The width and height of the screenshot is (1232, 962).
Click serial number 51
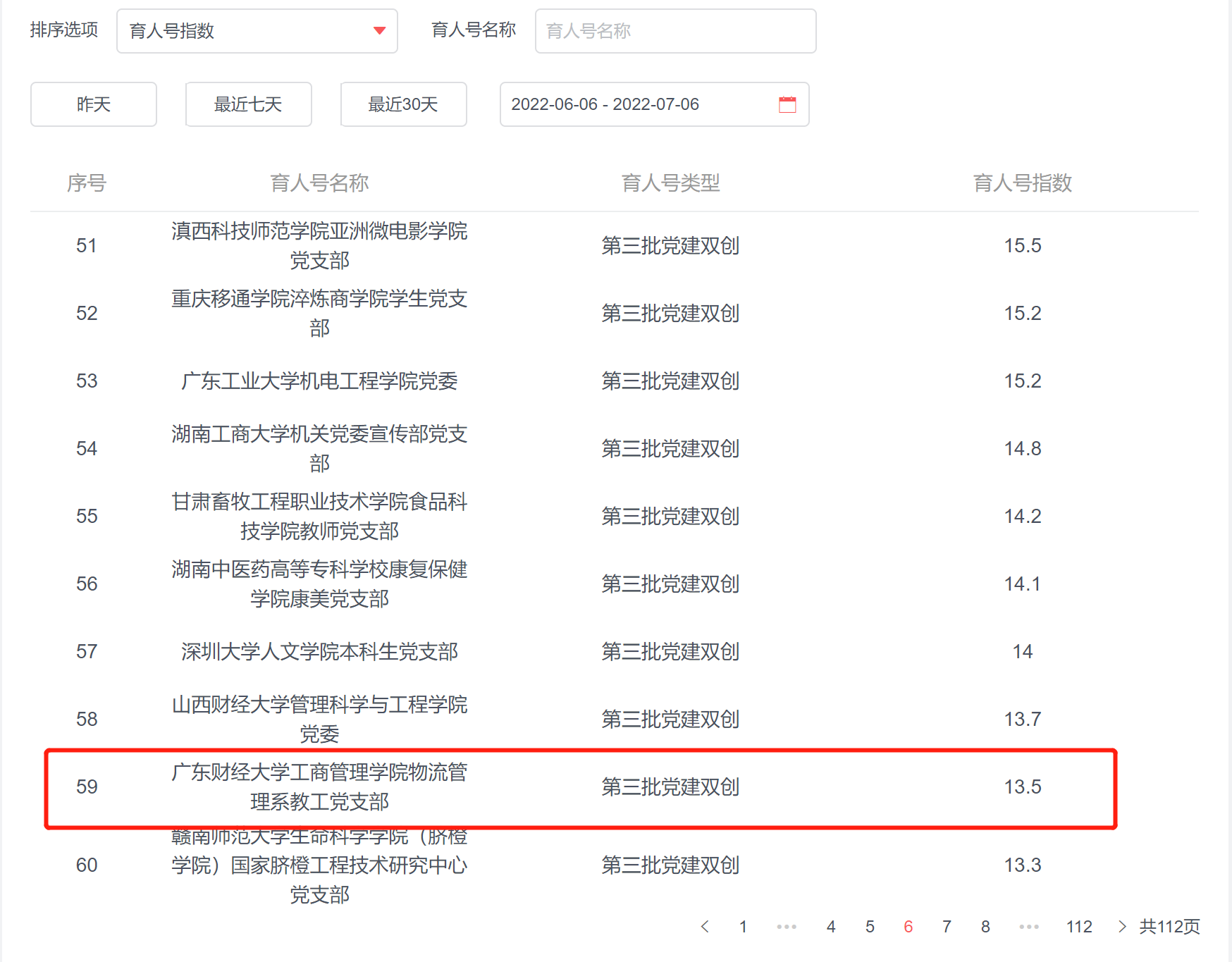pyautogui.click(x=87, y=245)
